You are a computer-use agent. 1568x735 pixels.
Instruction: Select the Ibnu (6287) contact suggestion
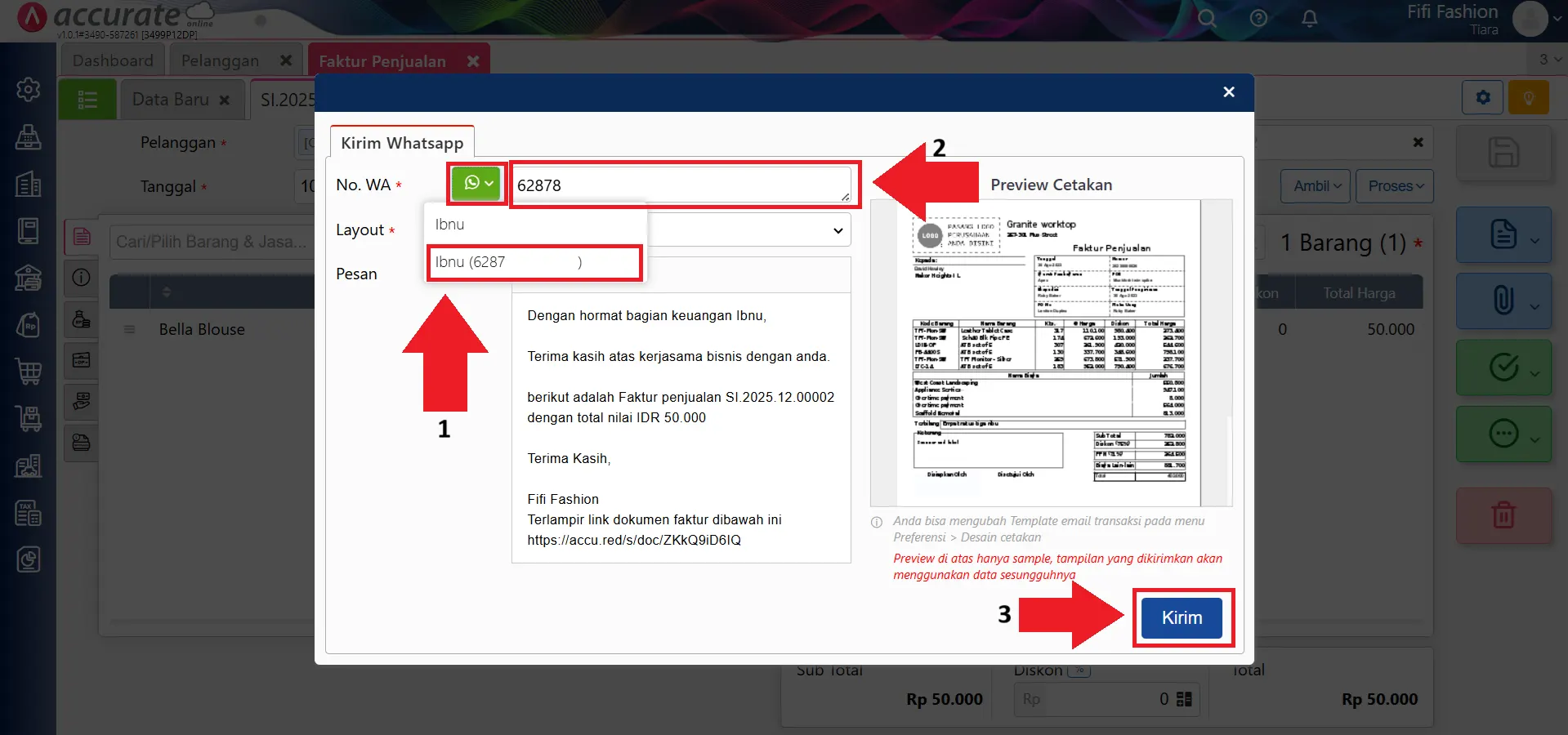pyautogui.click(x=534, y=261)
